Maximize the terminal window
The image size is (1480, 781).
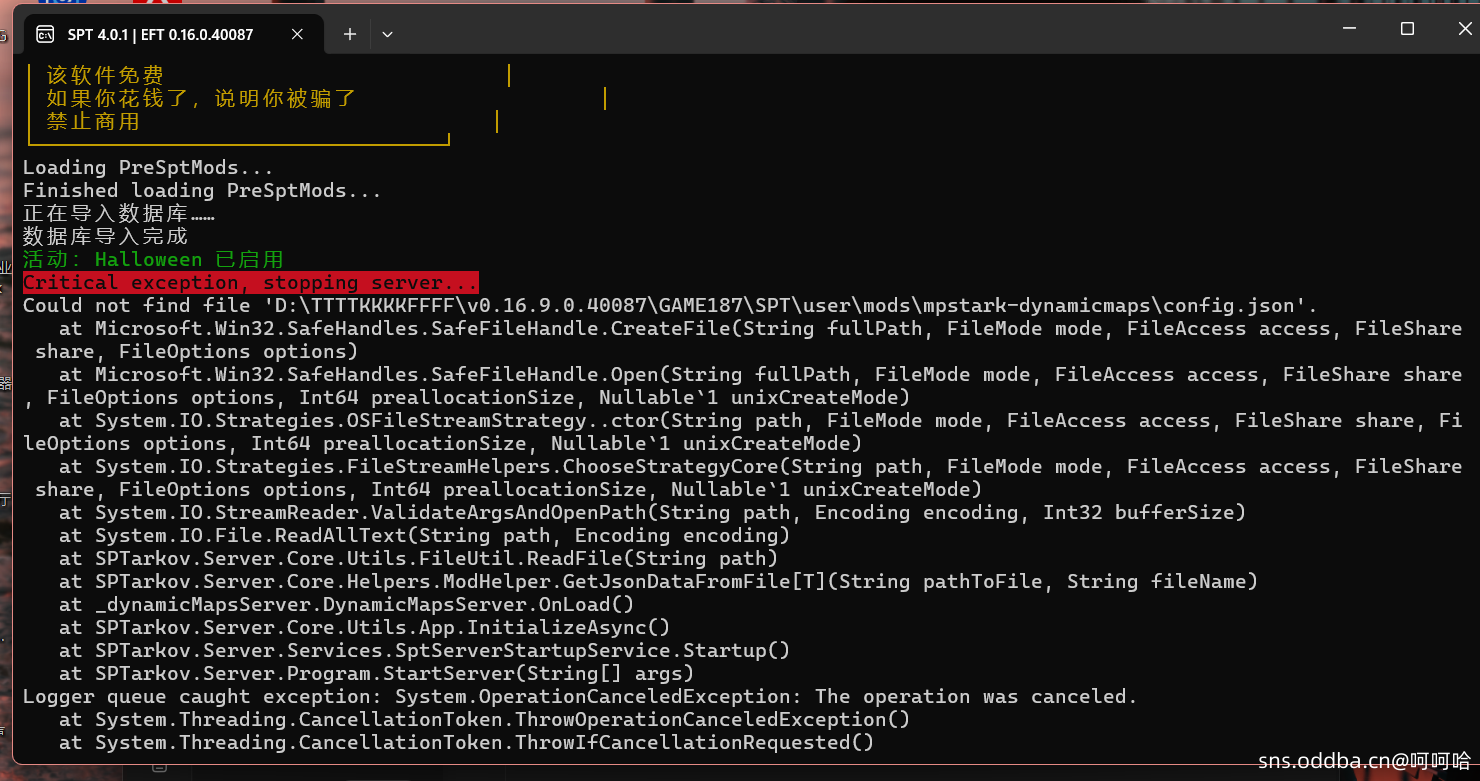(1407, 30)
